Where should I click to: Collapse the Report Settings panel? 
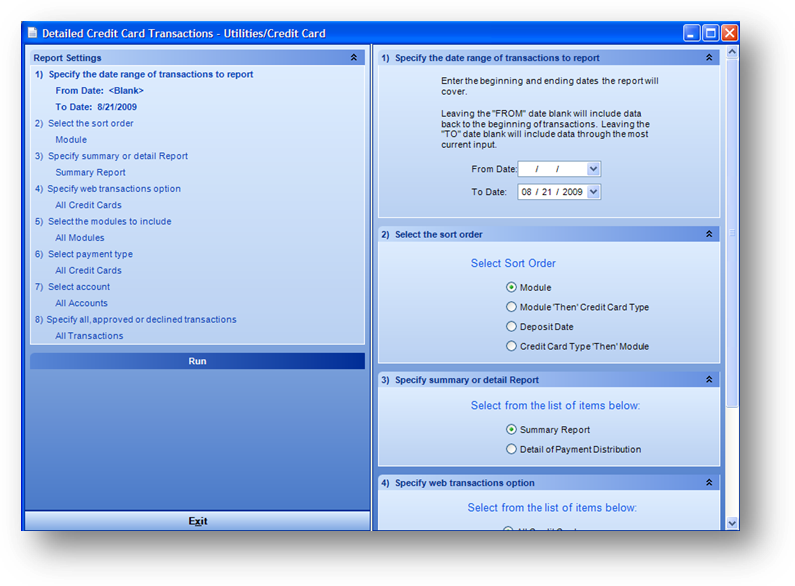pos(354,58)
